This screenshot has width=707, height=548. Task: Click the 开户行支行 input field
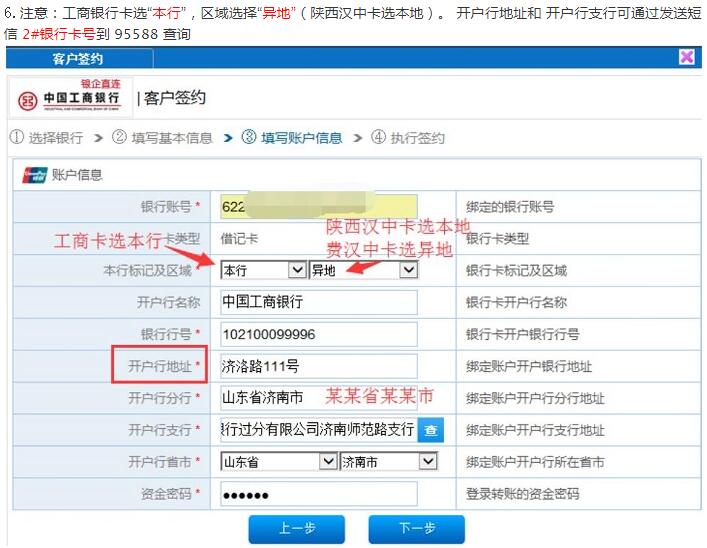(x=319, y=430)
